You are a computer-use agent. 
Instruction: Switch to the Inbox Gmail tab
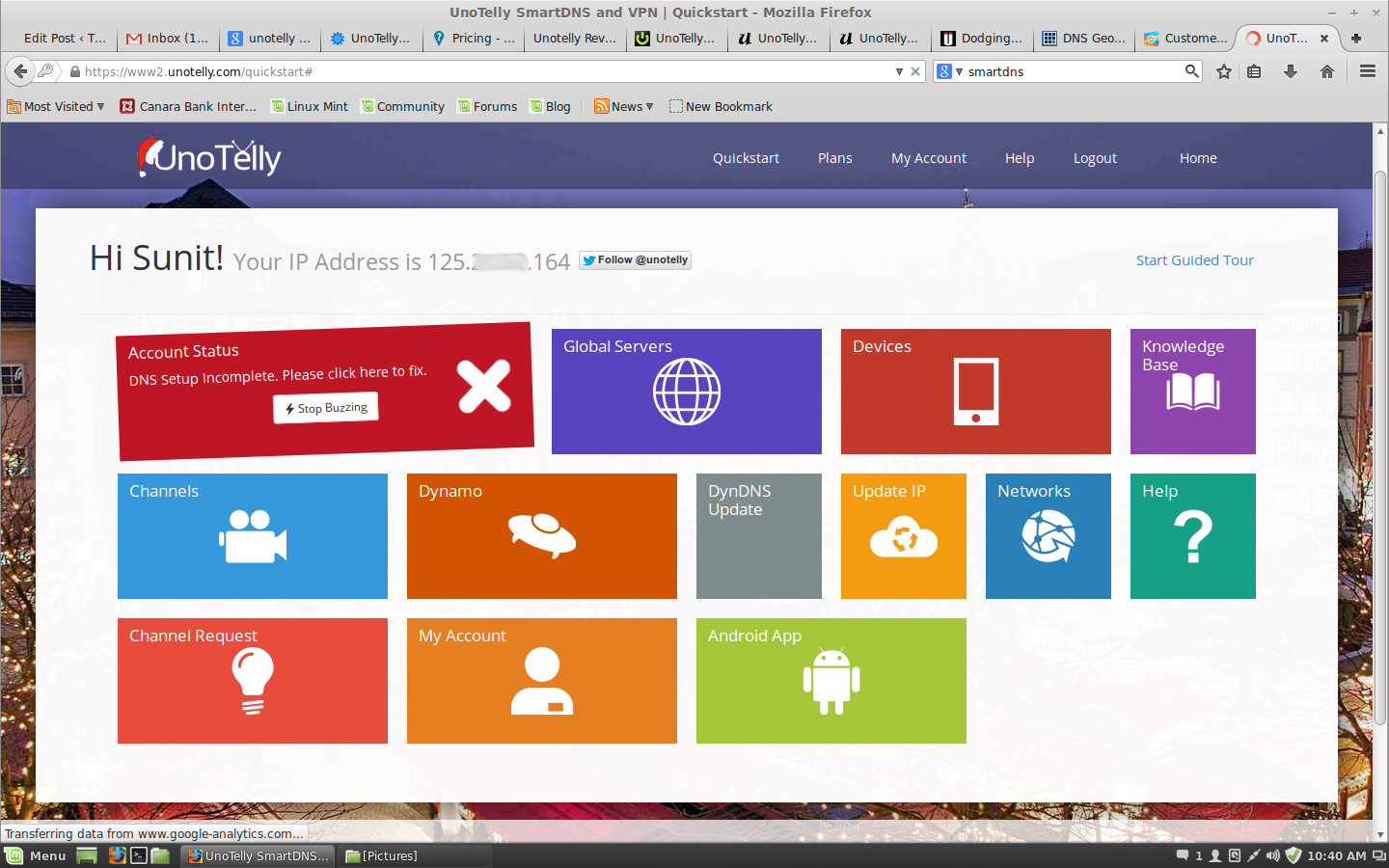tap(167, 39)
